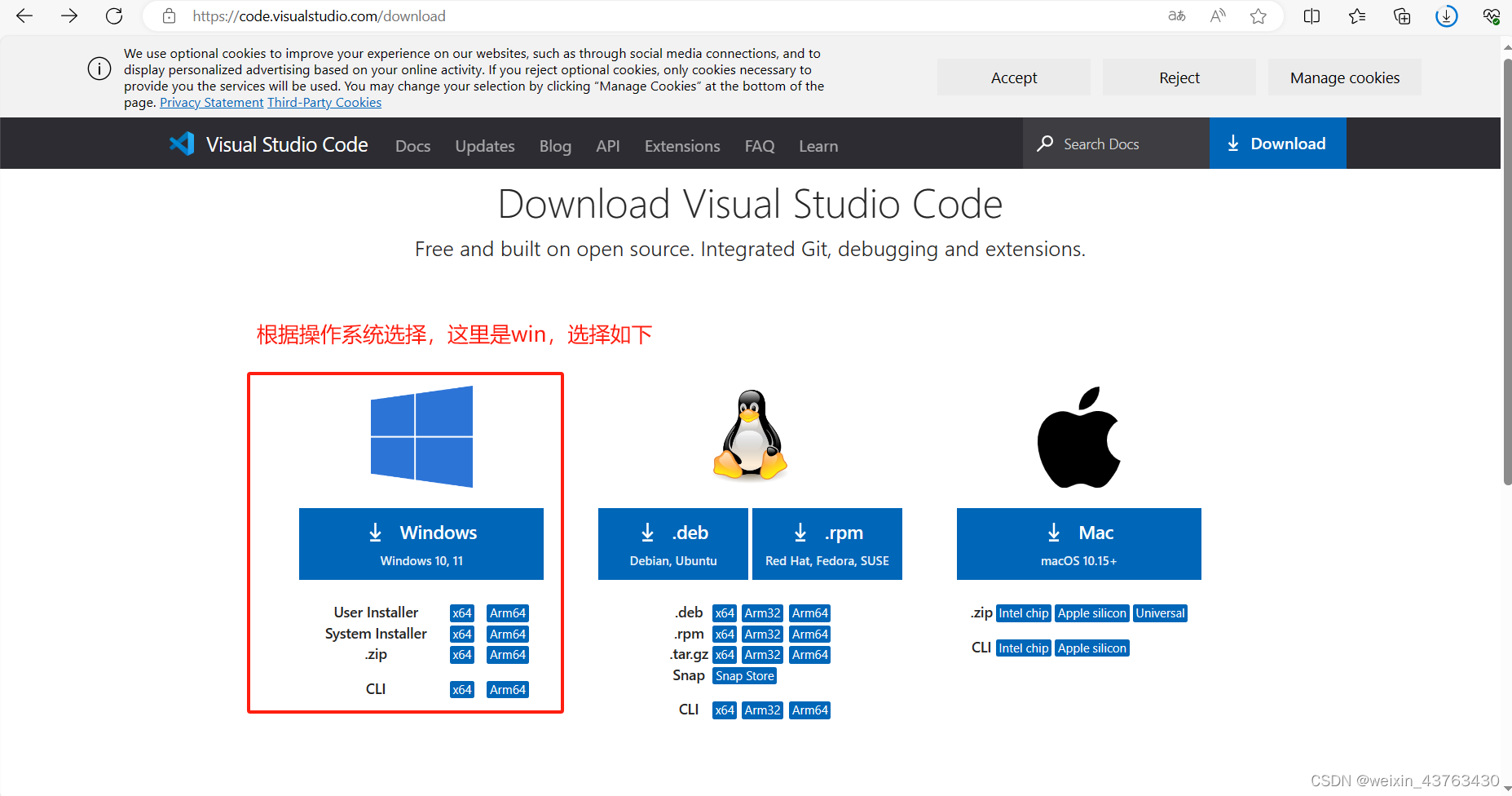Select Windows .zip Arm64 download
This screenshot has width=1512, height=796.
pos(508,655)
